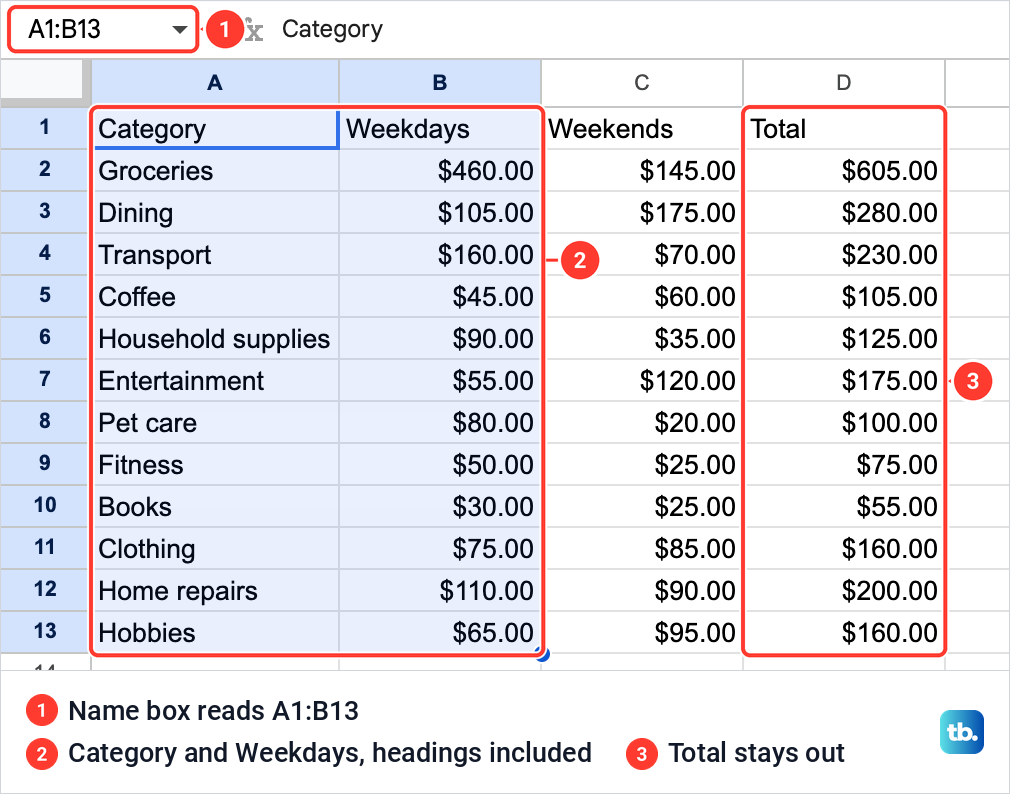The image size is (1010, 794).
Task: Click the $85.00 Clothing weekends cell
Action: pyautogui.click(x=642, y=549)
